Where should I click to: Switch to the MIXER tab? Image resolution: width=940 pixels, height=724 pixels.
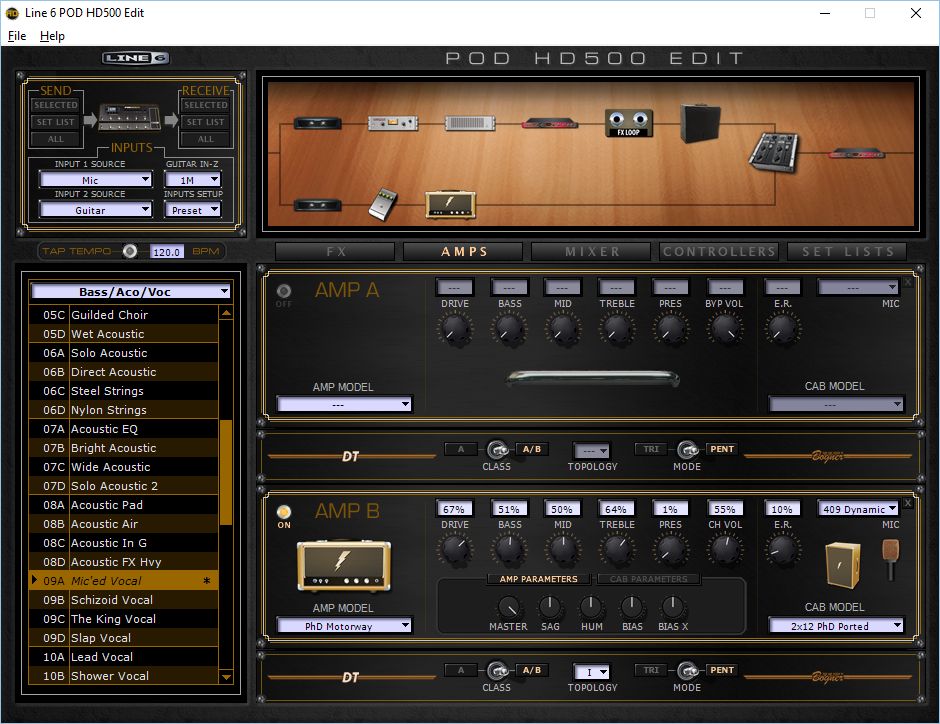591,252
